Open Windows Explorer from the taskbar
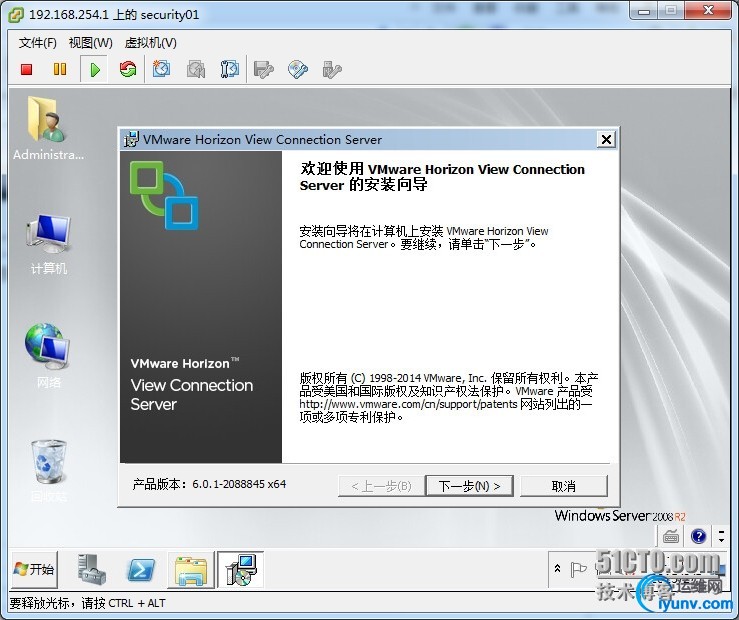739x620 pixels. [191, 571]
